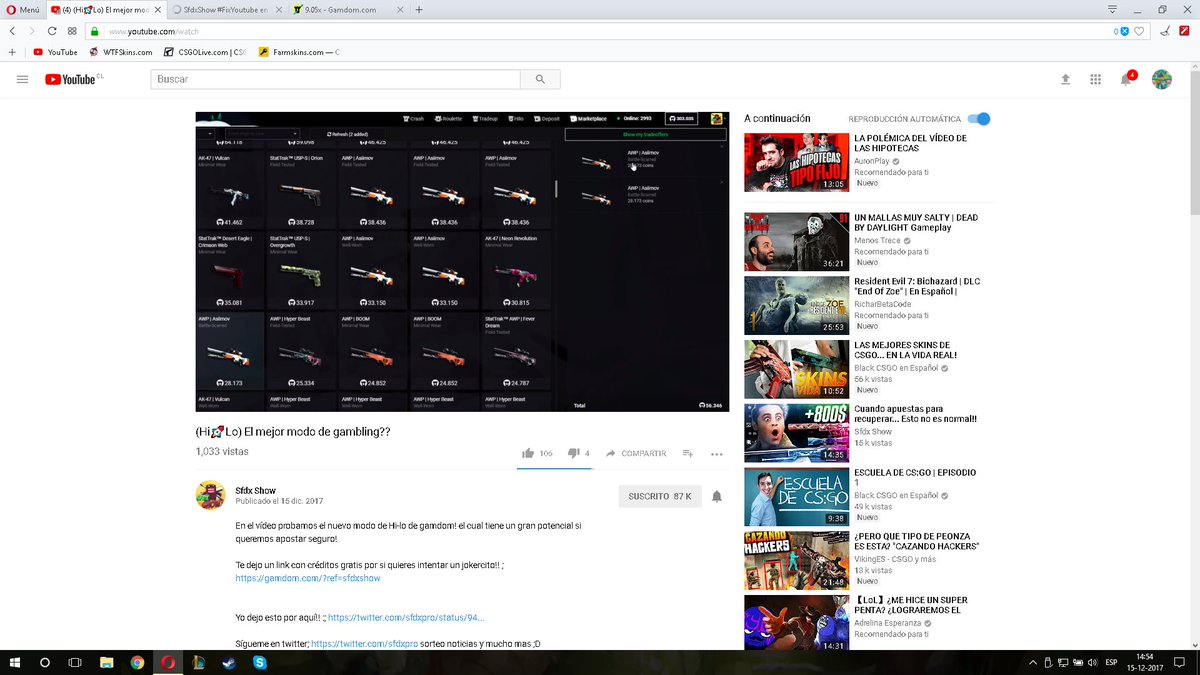Open Dead by Daylight video thumbnail

click(796, 241)
